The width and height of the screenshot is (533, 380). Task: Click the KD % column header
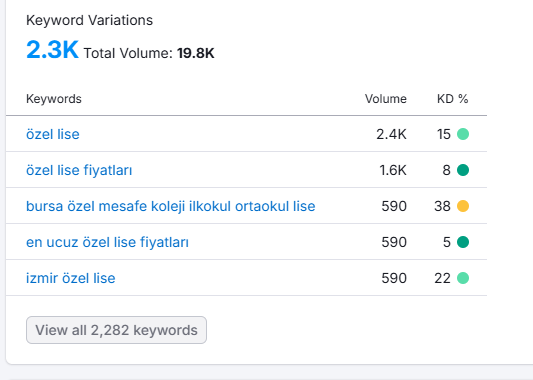coord(453,99)
